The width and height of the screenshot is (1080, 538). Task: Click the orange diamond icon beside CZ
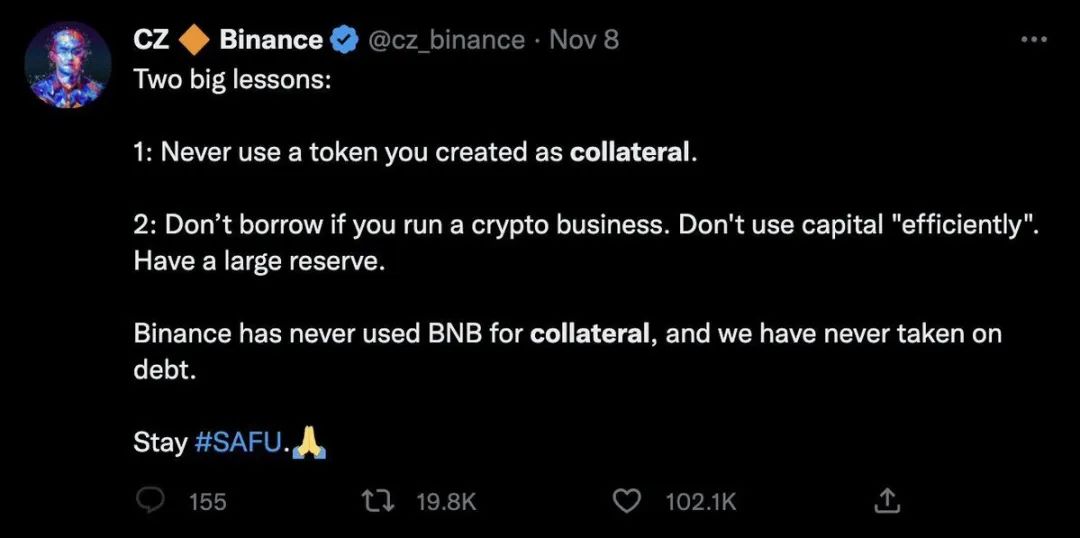[193, 40]
